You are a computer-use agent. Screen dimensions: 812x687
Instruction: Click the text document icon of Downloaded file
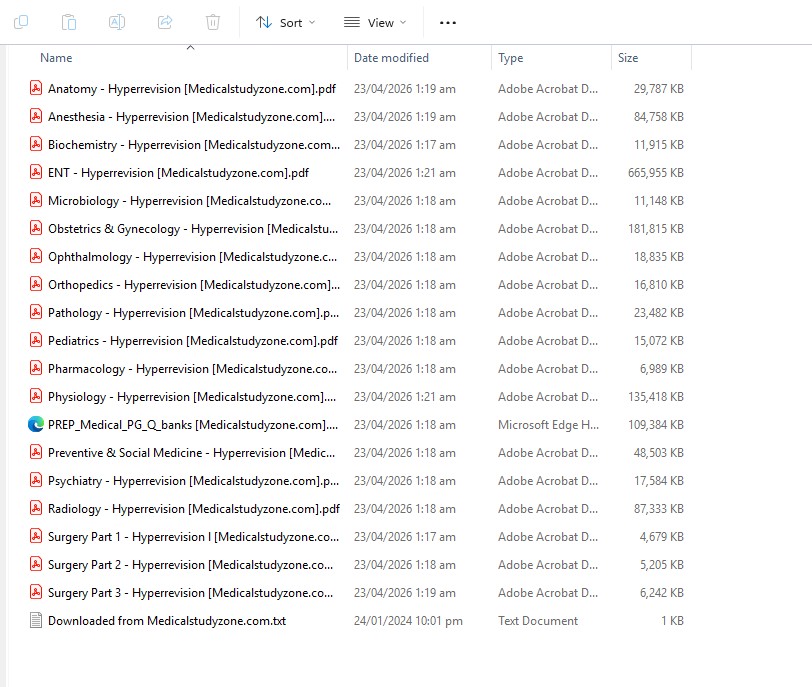click(36, 621)
